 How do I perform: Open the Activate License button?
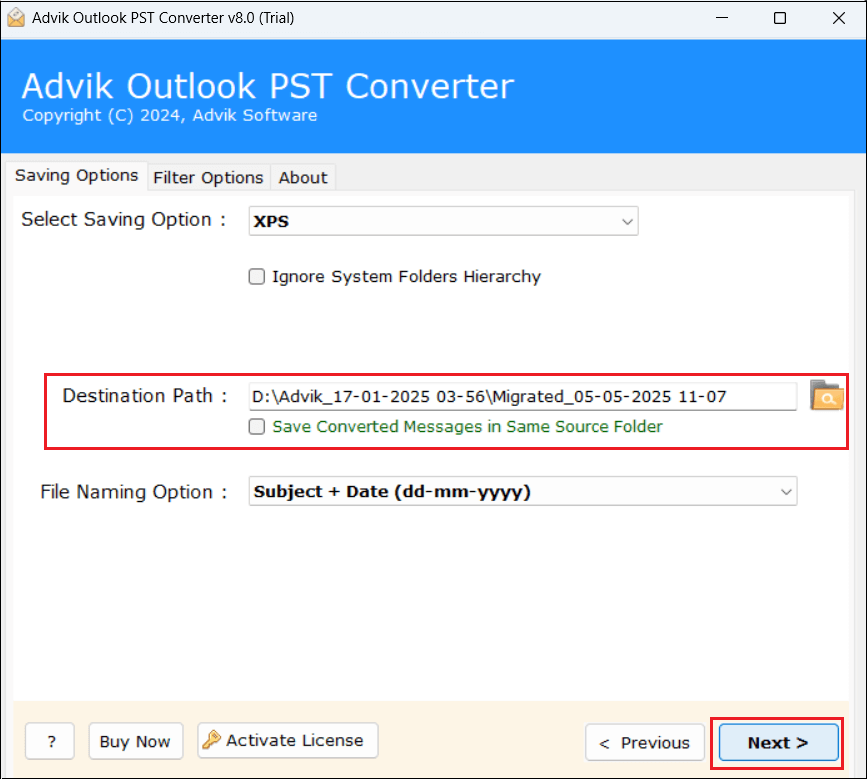pos(288,740)
